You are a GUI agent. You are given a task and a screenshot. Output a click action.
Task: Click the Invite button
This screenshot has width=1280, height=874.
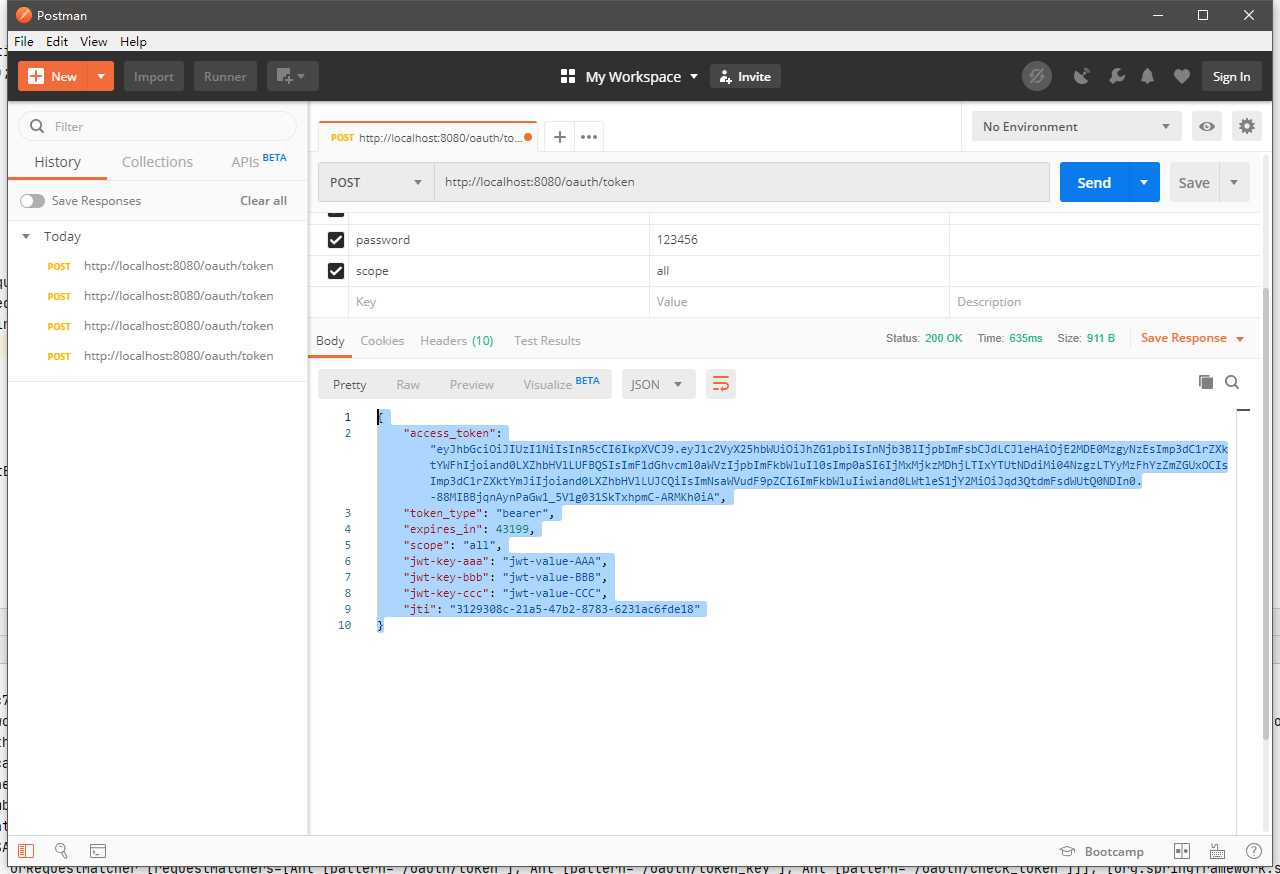click(x=745, y=76)
